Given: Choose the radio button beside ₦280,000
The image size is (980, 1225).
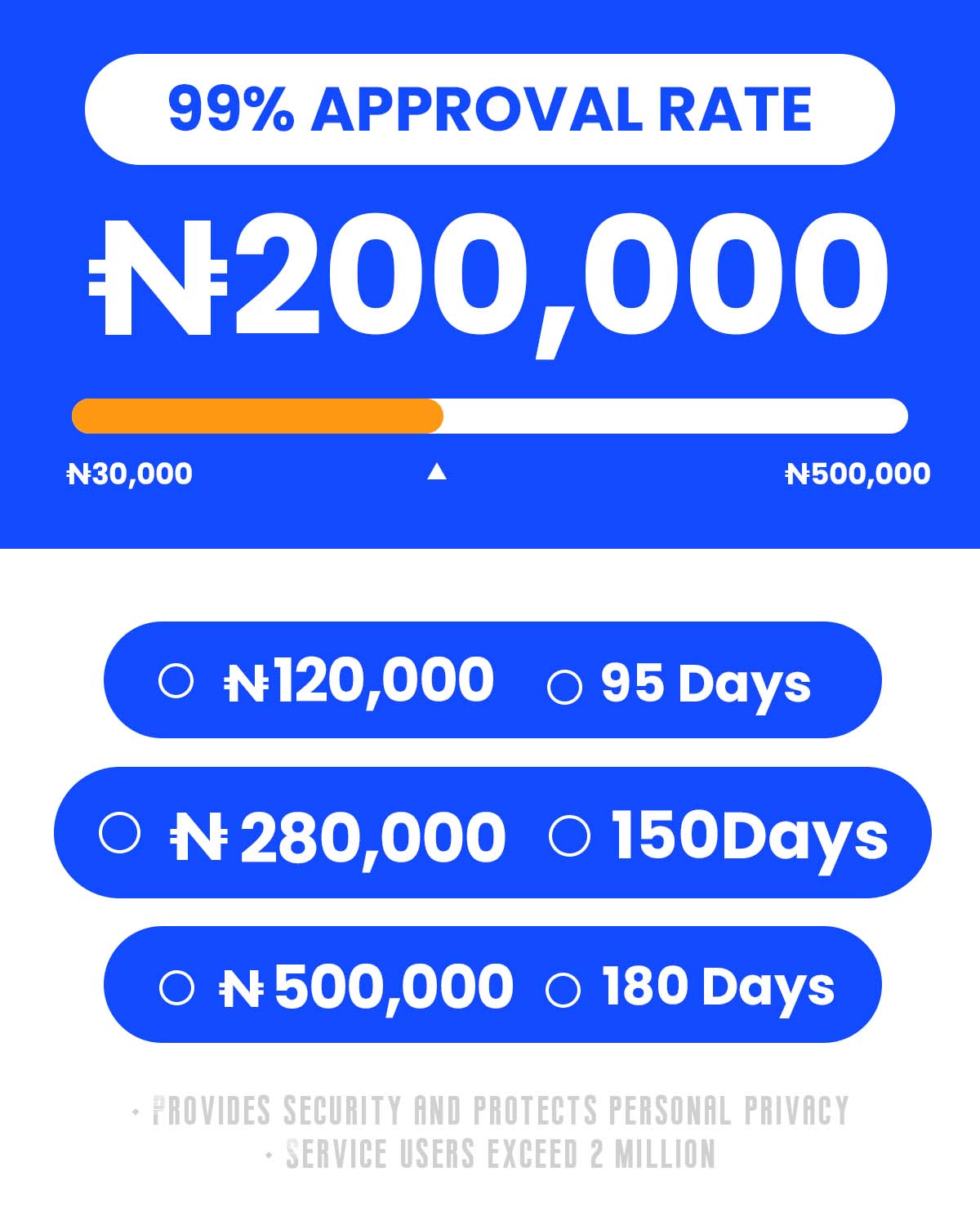Looking at the screenshot, I should point(119,833).
